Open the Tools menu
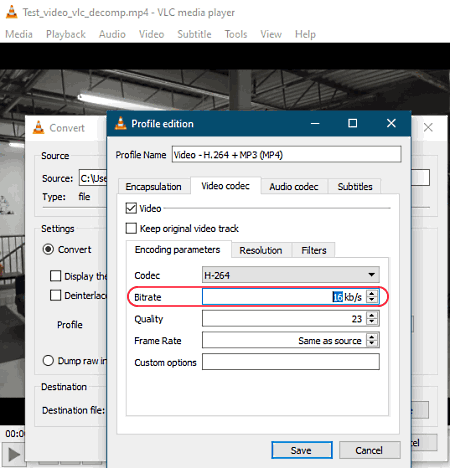The width and height of the screenshot is (450, 468). click(236, 34)
